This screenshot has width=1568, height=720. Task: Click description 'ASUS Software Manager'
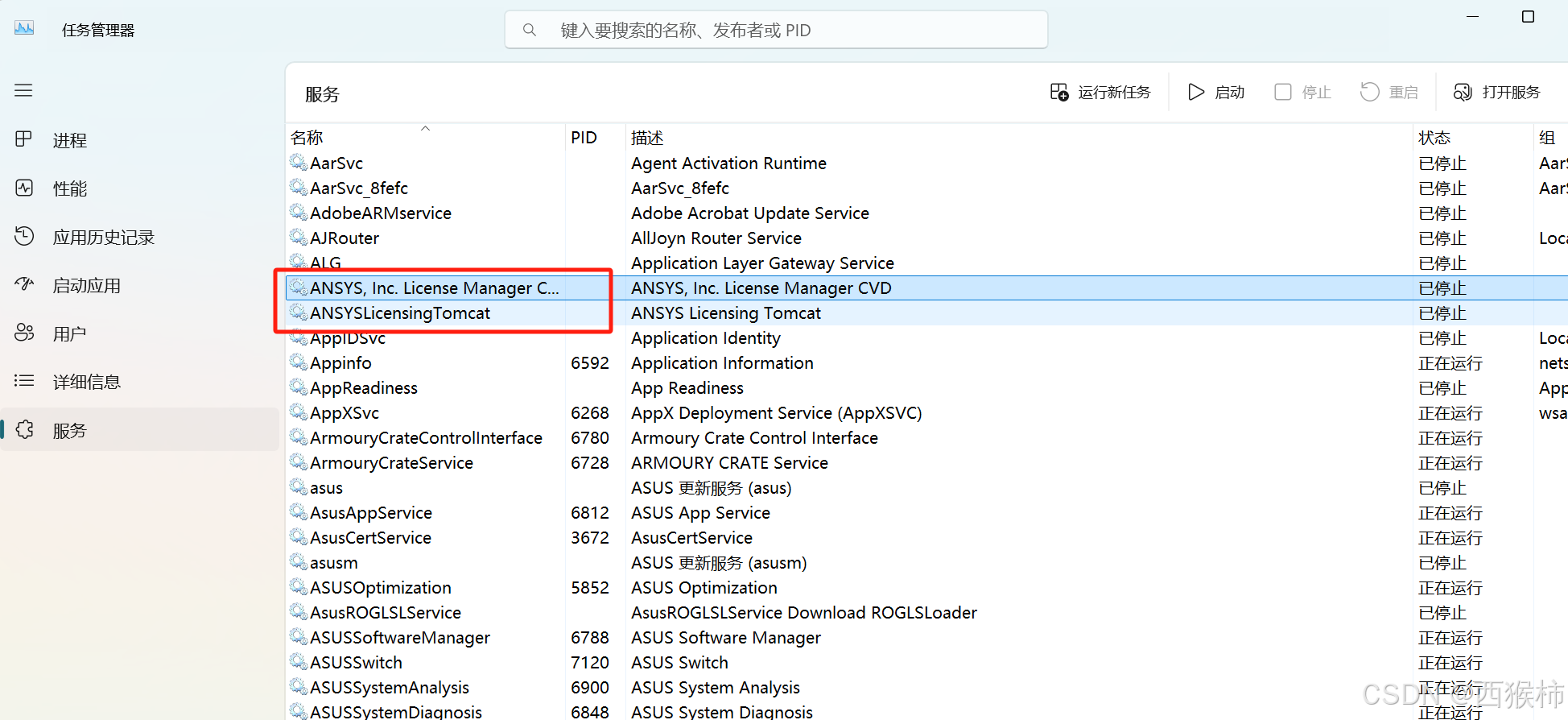726,637
